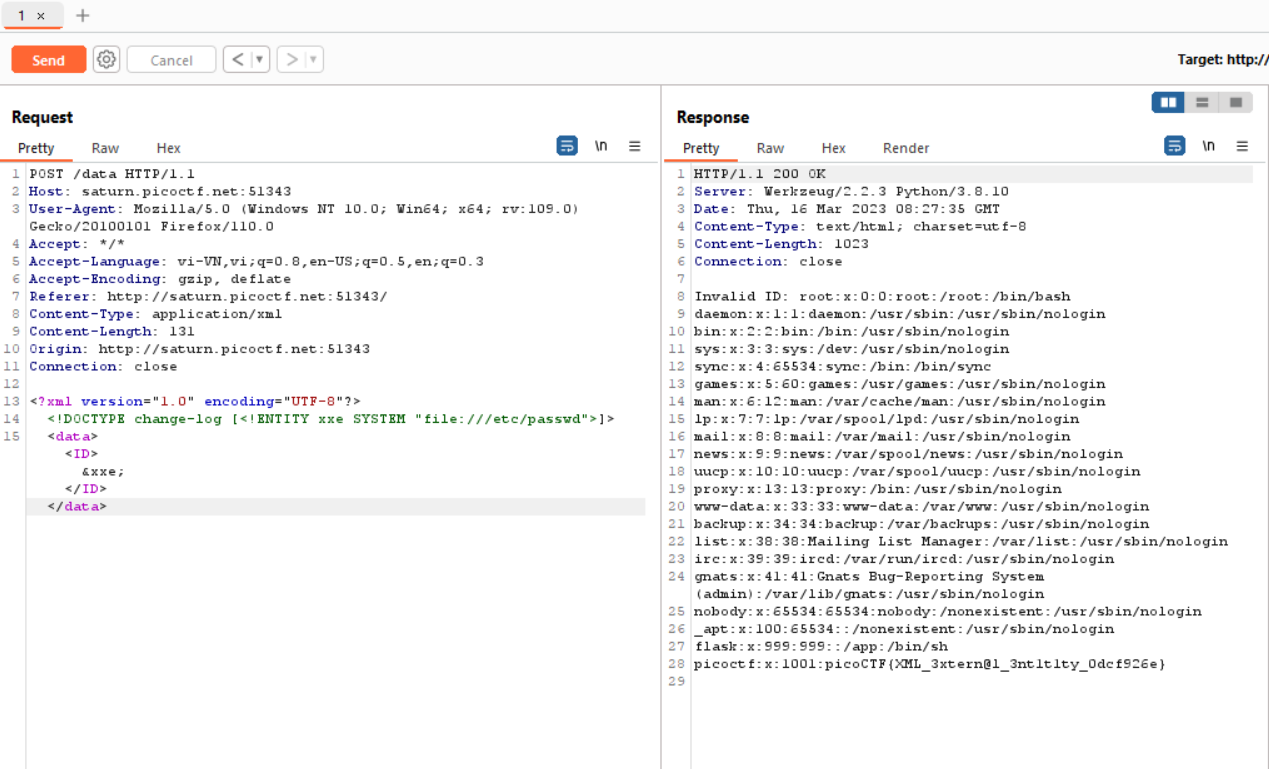Click the Date response header line
Screen dimensions: 1269x769
847,209
